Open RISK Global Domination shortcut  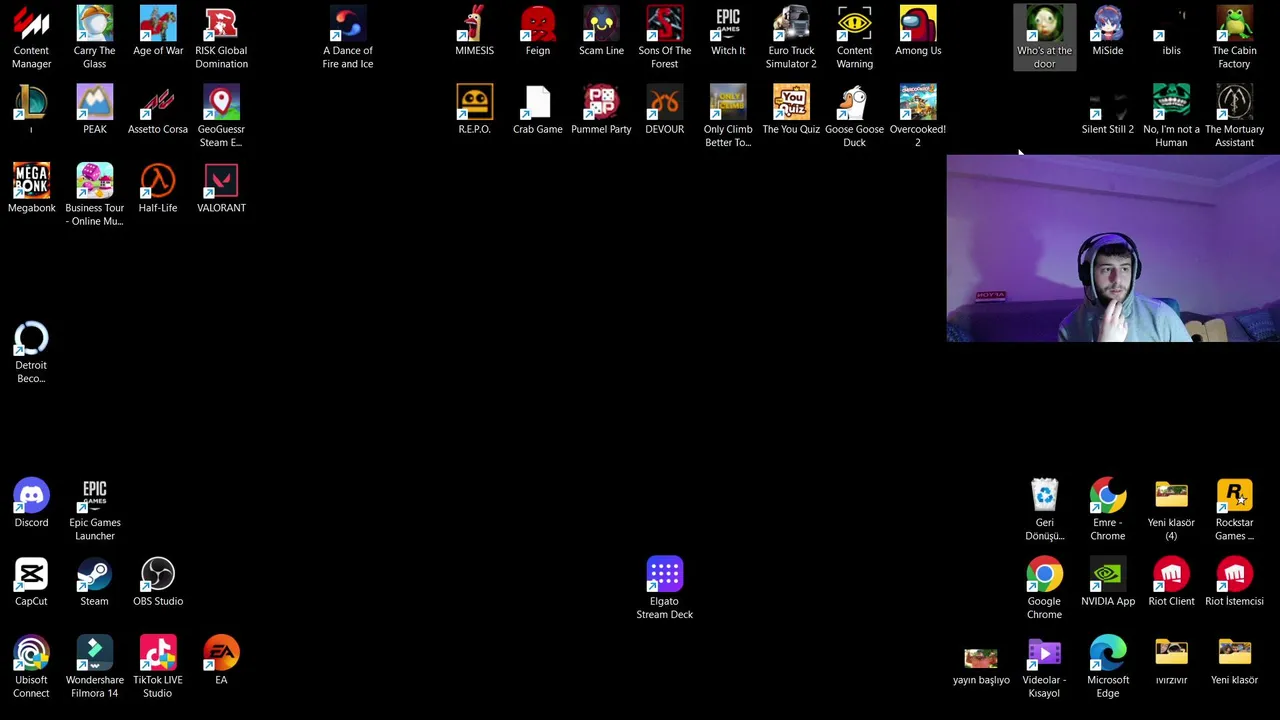pos(221,37)
